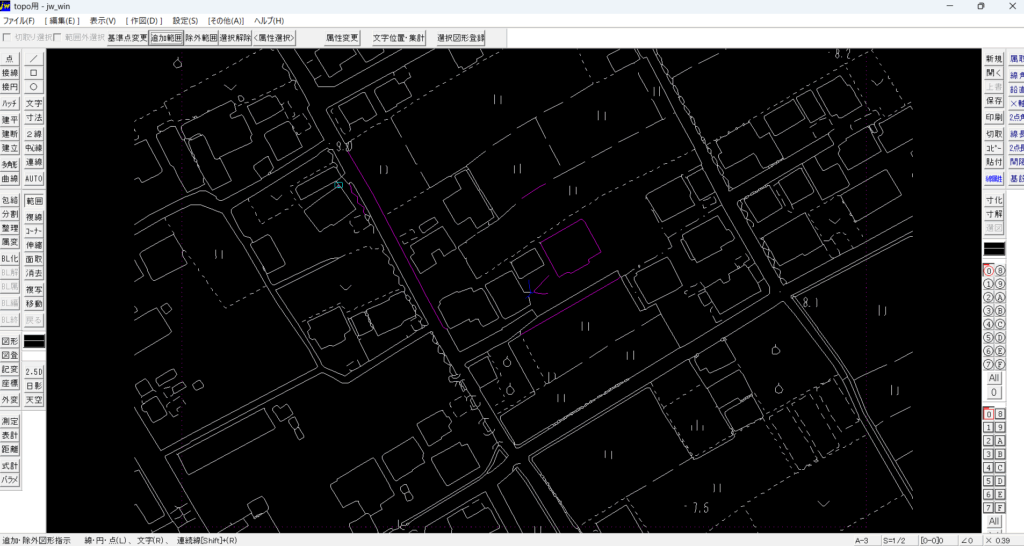Viewport: 1024px width, 546px height.
Task: Select the 複写 copy tool
Action: click(34, 289)
